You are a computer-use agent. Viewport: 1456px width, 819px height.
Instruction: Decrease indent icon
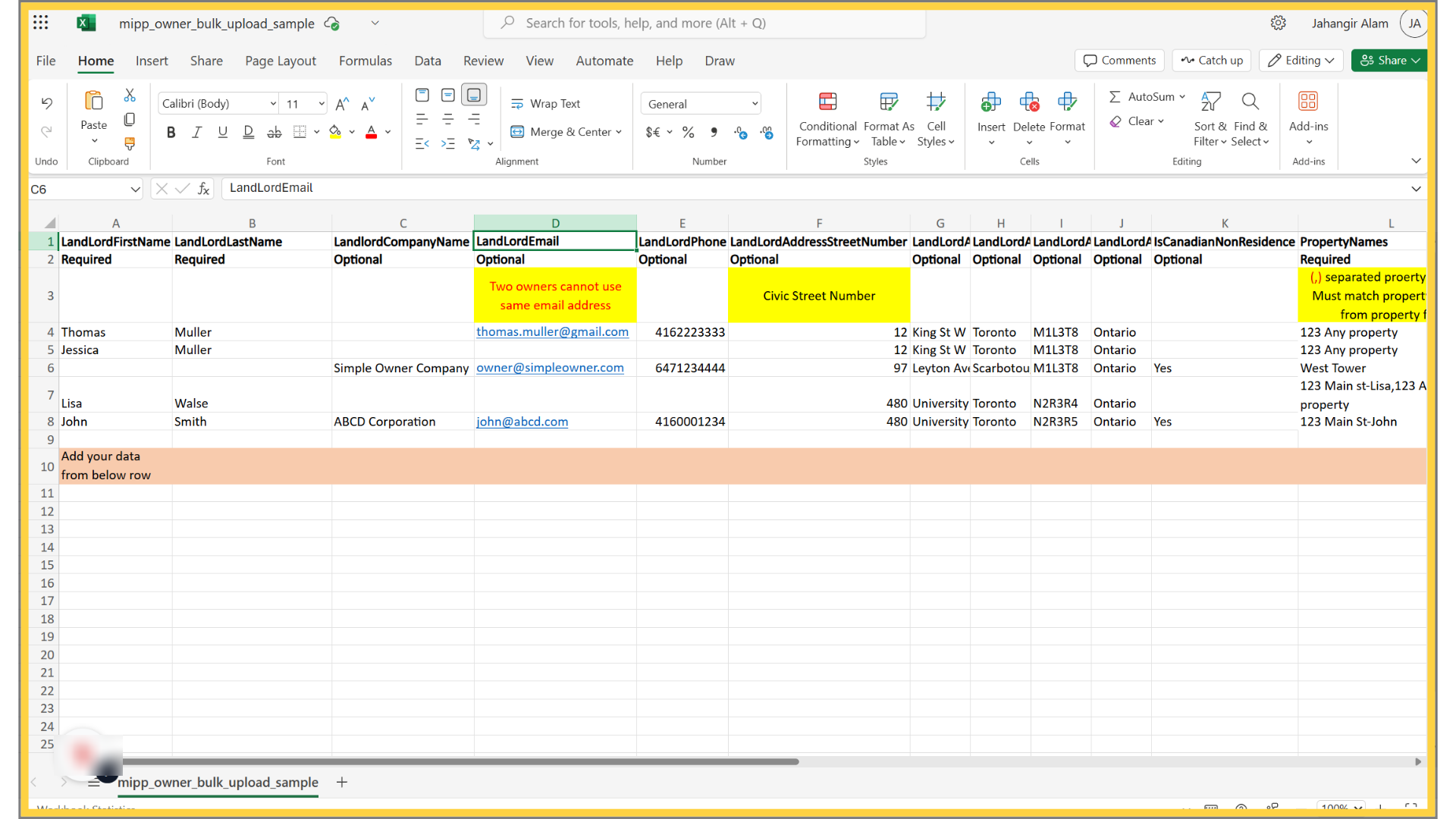point(422,143)
